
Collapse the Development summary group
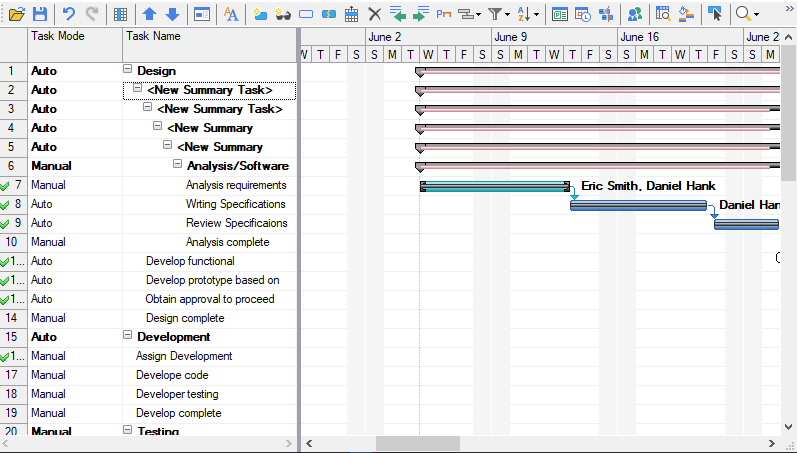click(x=127, y=337)
